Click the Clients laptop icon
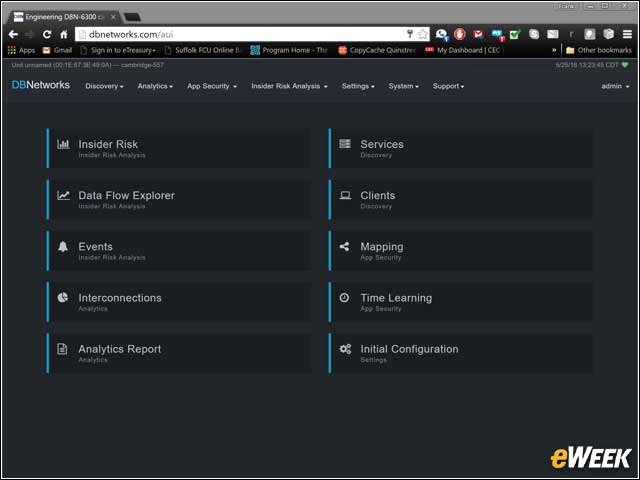This screenshot has height=480, width=640. coord(345,195)
